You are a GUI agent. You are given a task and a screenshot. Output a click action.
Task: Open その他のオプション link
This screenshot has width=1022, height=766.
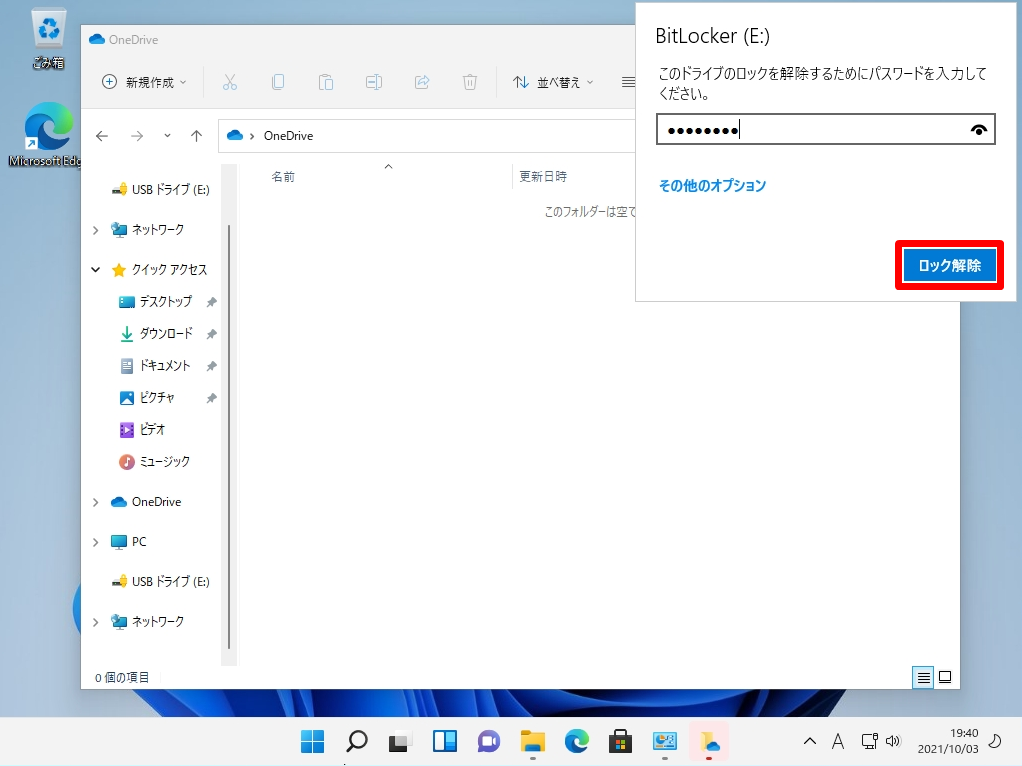point(712,186)
